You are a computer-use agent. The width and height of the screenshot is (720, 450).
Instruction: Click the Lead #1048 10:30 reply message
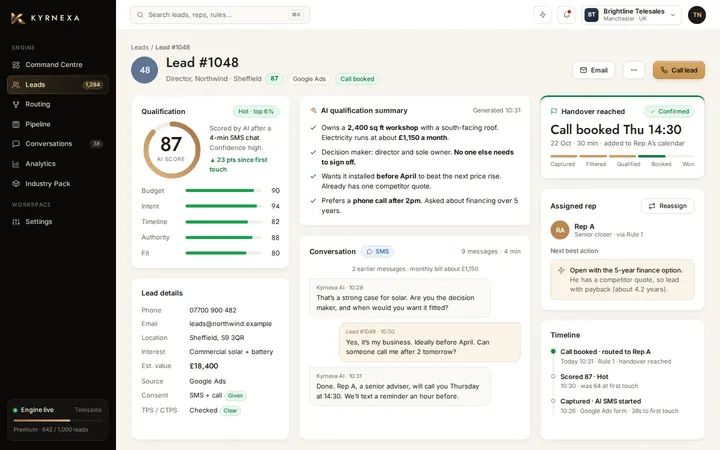click(430, 342)
